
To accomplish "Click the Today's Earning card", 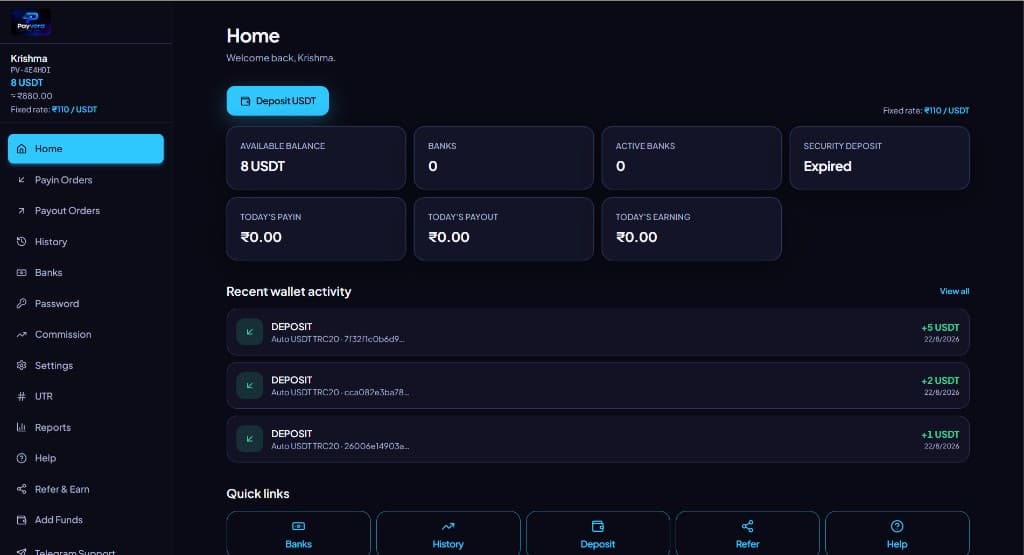I will (x=692, y=229).
